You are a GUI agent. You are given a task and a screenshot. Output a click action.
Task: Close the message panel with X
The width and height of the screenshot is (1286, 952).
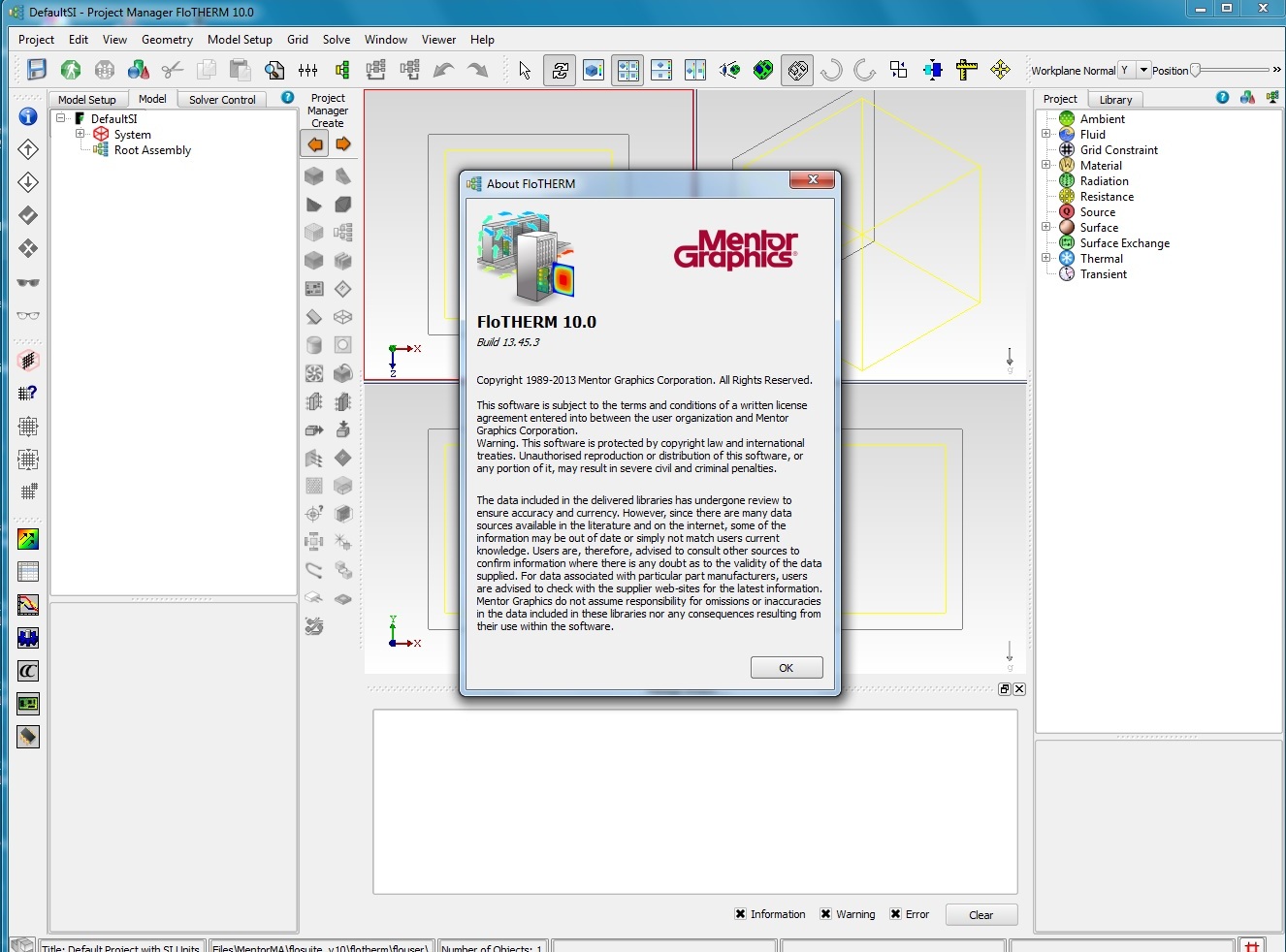1019,689
